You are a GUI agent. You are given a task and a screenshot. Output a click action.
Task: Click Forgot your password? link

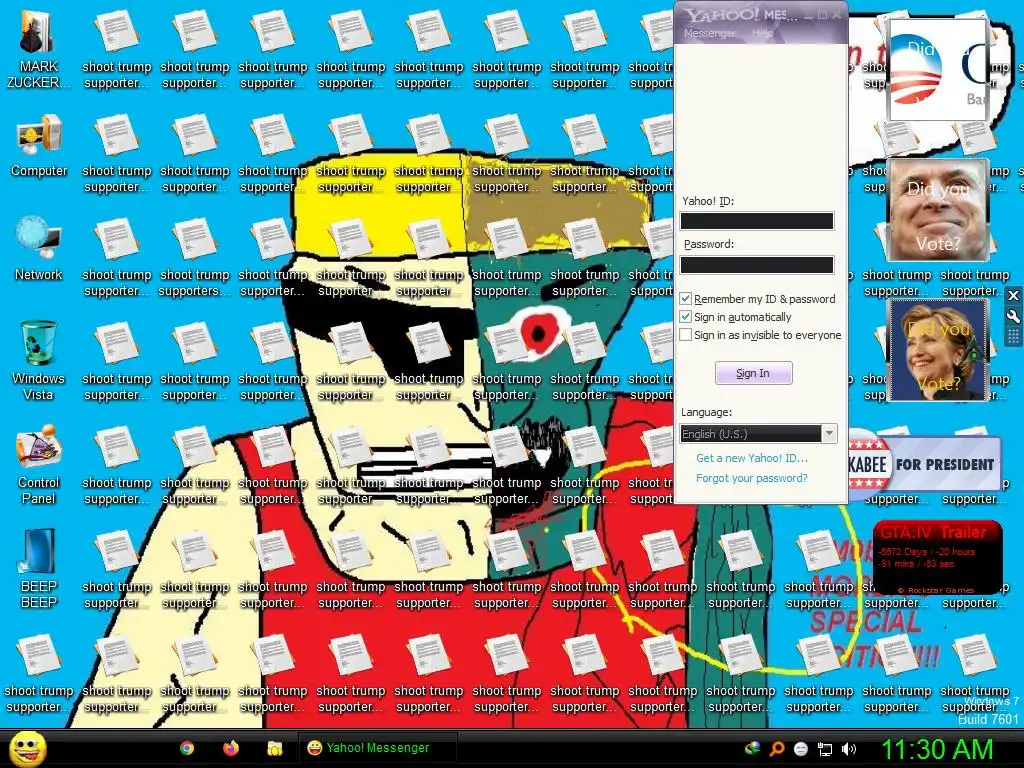(752, 478)
